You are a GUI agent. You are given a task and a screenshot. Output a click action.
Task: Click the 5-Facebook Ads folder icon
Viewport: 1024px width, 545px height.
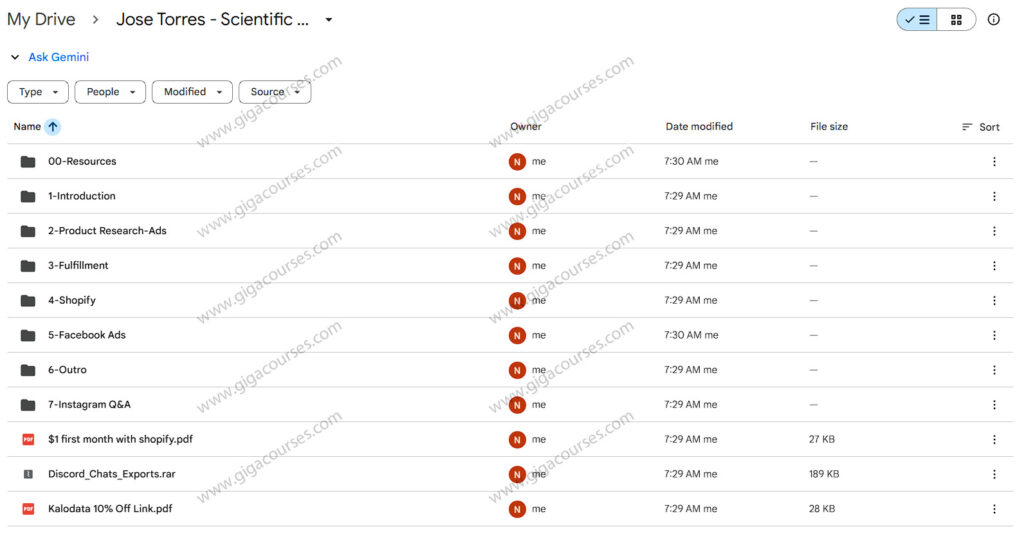coord(27,335)
